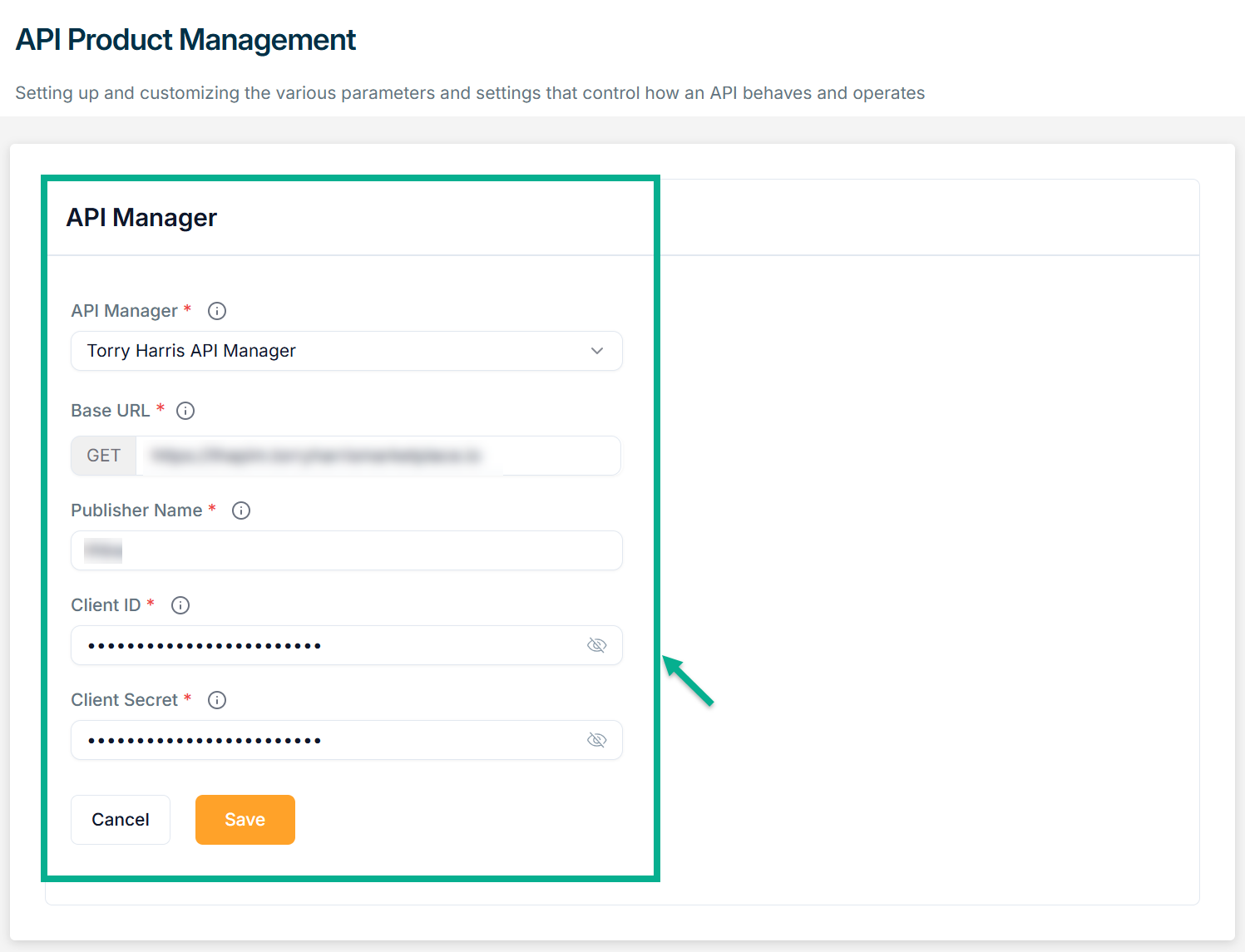Click the info icon beside Client ID
1245x952 pixels.
[x=180, y=605]
